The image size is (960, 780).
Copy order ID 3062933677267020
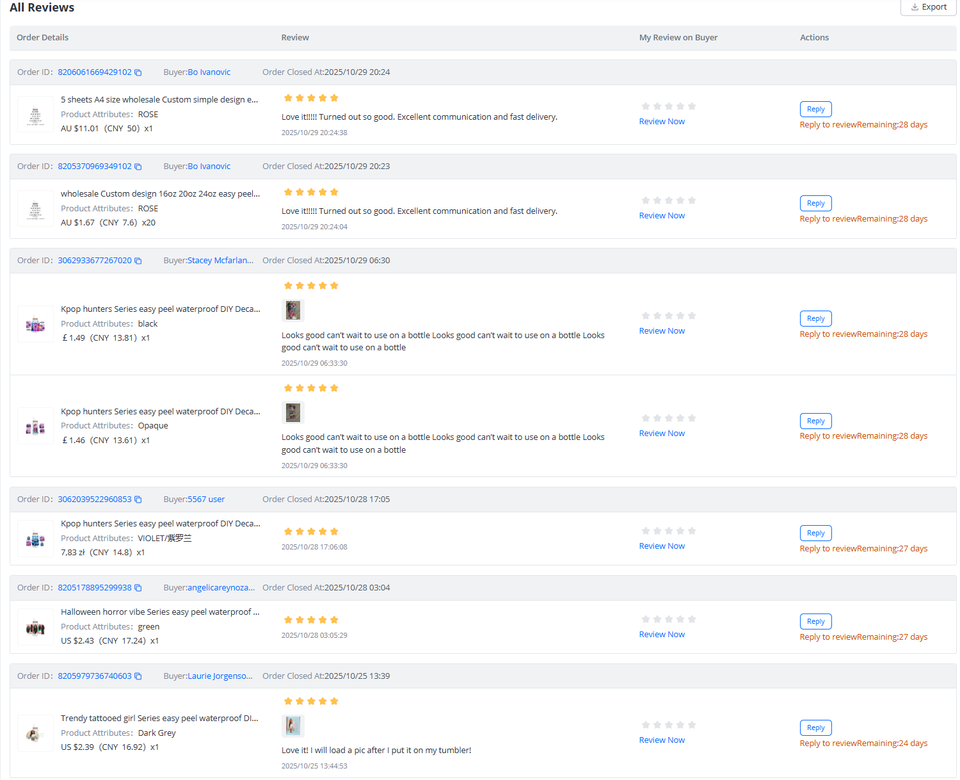pos(138,261)
